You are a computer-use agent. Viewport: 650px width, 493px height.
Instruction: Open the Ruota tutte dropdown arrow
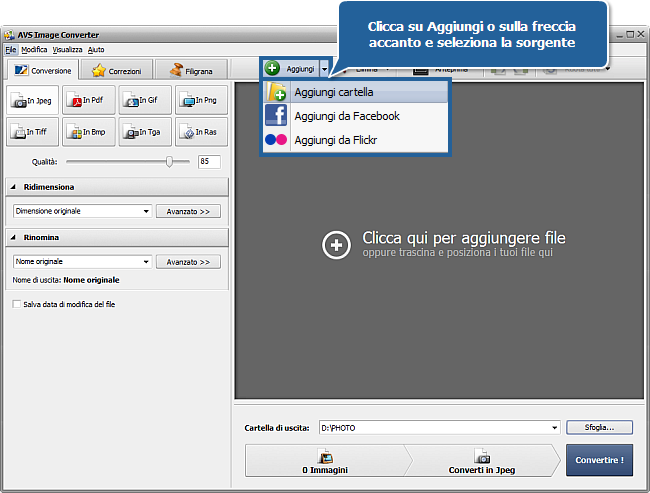(x=608, y=69)
